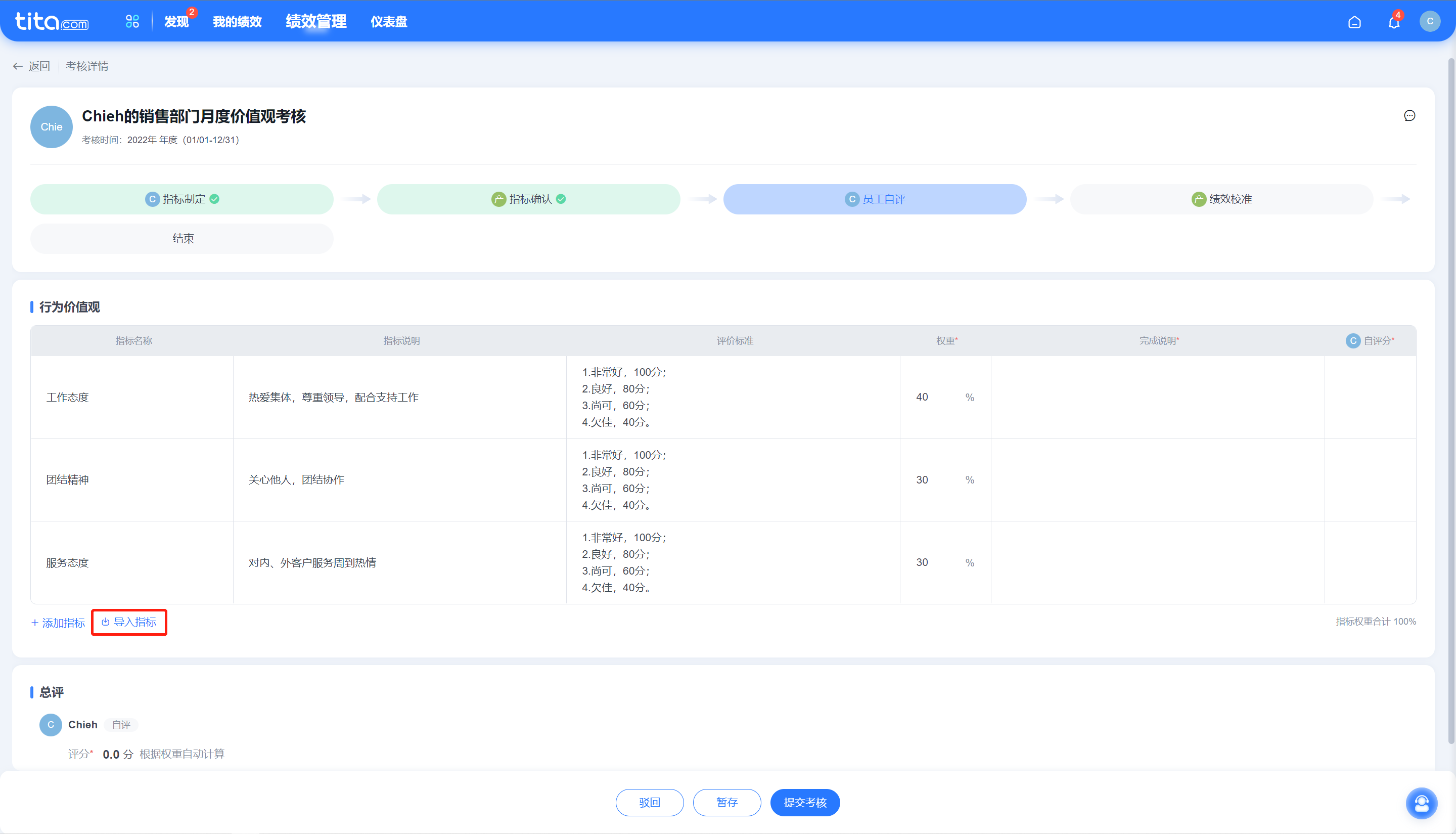Click the home icon in header
Viewport: 1456px width, 834px height.
[x=1354, y=22]
